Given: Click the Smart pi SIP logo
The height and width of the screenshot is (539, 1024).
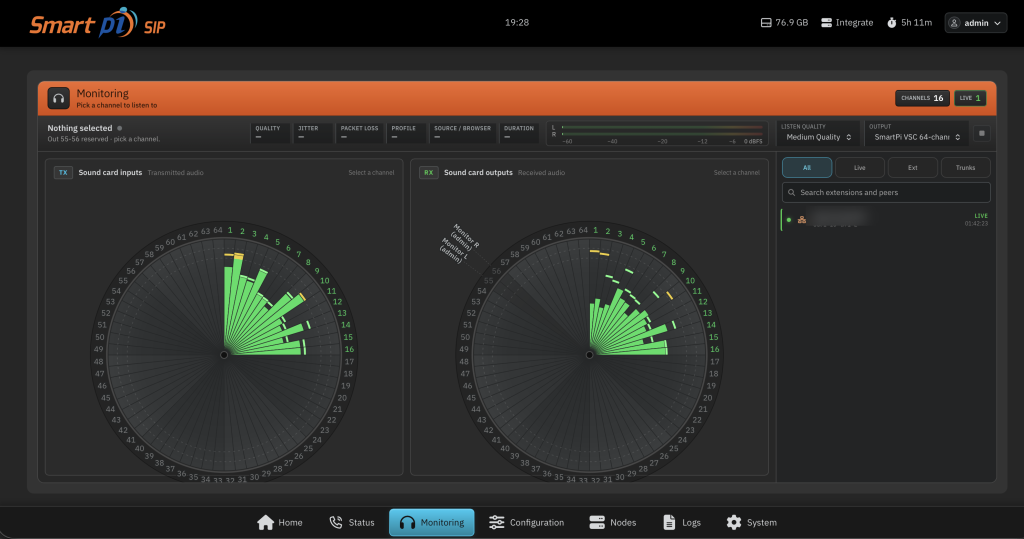Looking at the screenshot, I should (97, 24).
